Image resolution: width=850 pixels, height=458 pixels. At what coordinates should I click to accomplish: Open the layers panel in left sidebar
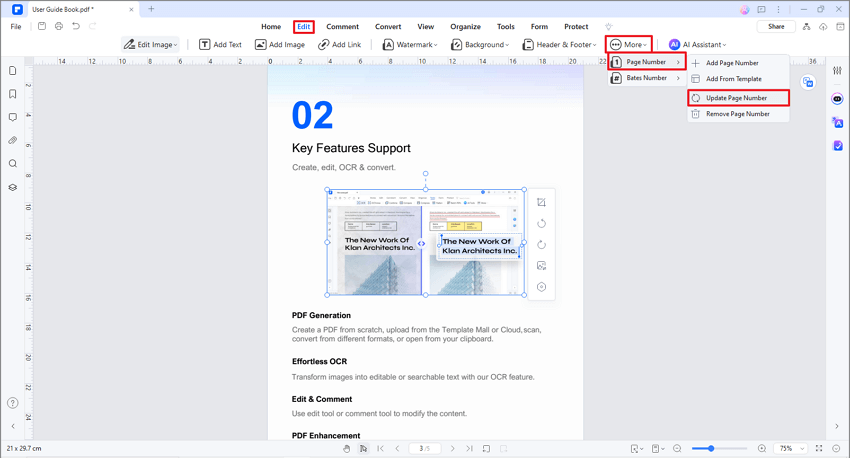coord(12,187)
